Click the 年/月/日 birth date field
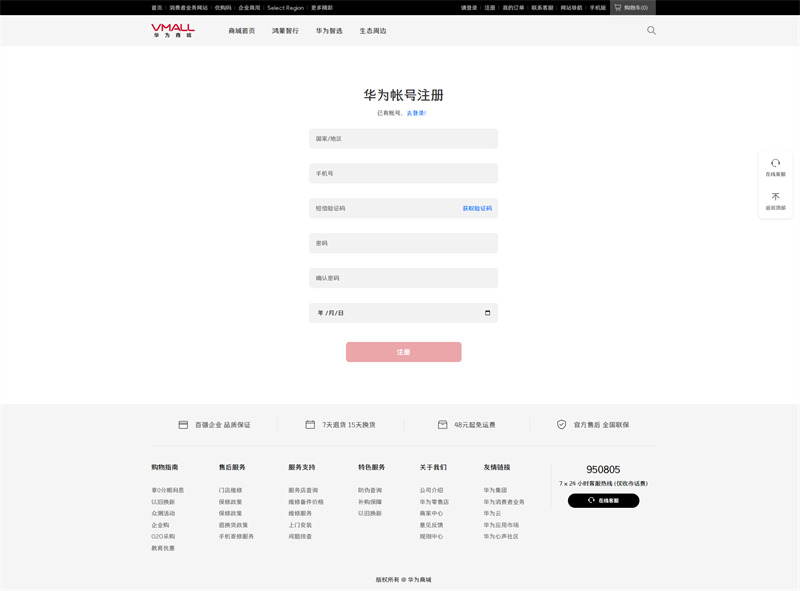Viewport: 800px width, 591px height. coord(403,313)
